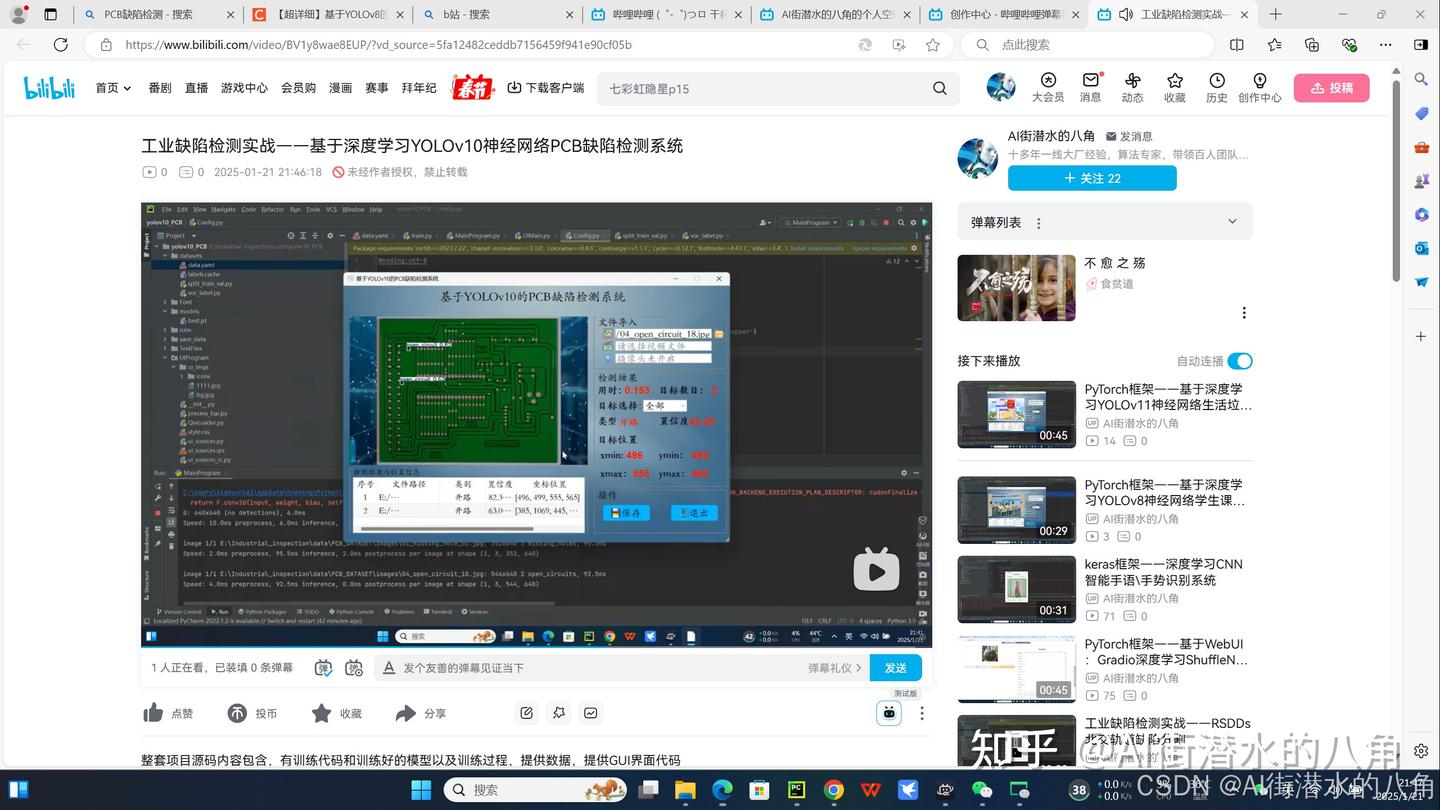Click the TV play icon on the video player
Viewport: 1440px width, 810px height.
[876, 570]
